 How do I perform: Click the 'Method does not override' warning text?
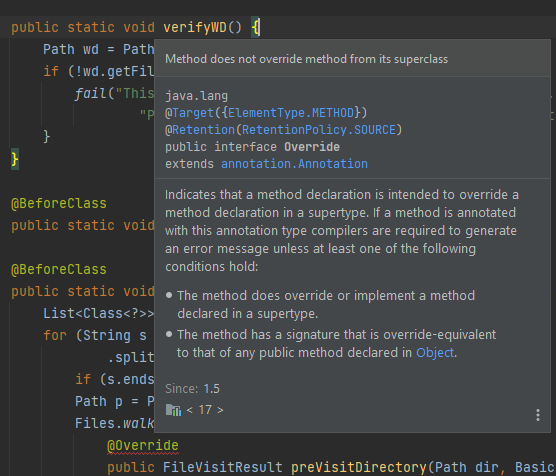tap(306, 59)
